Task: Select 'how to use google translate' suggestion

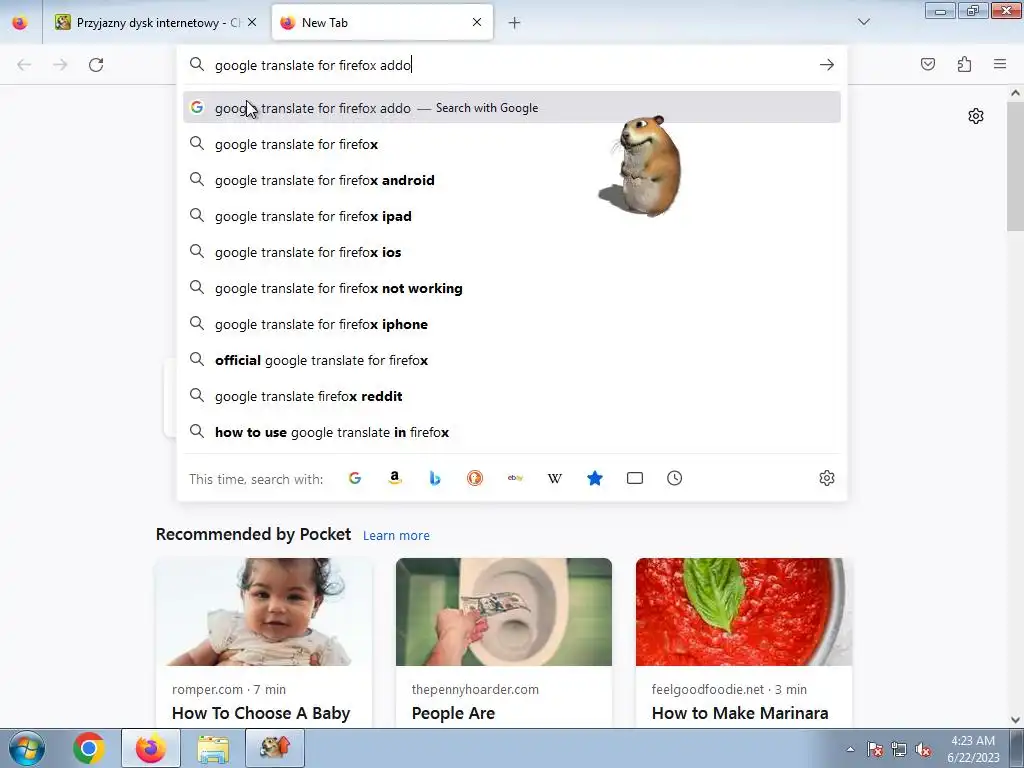Action: coord(512,432)
